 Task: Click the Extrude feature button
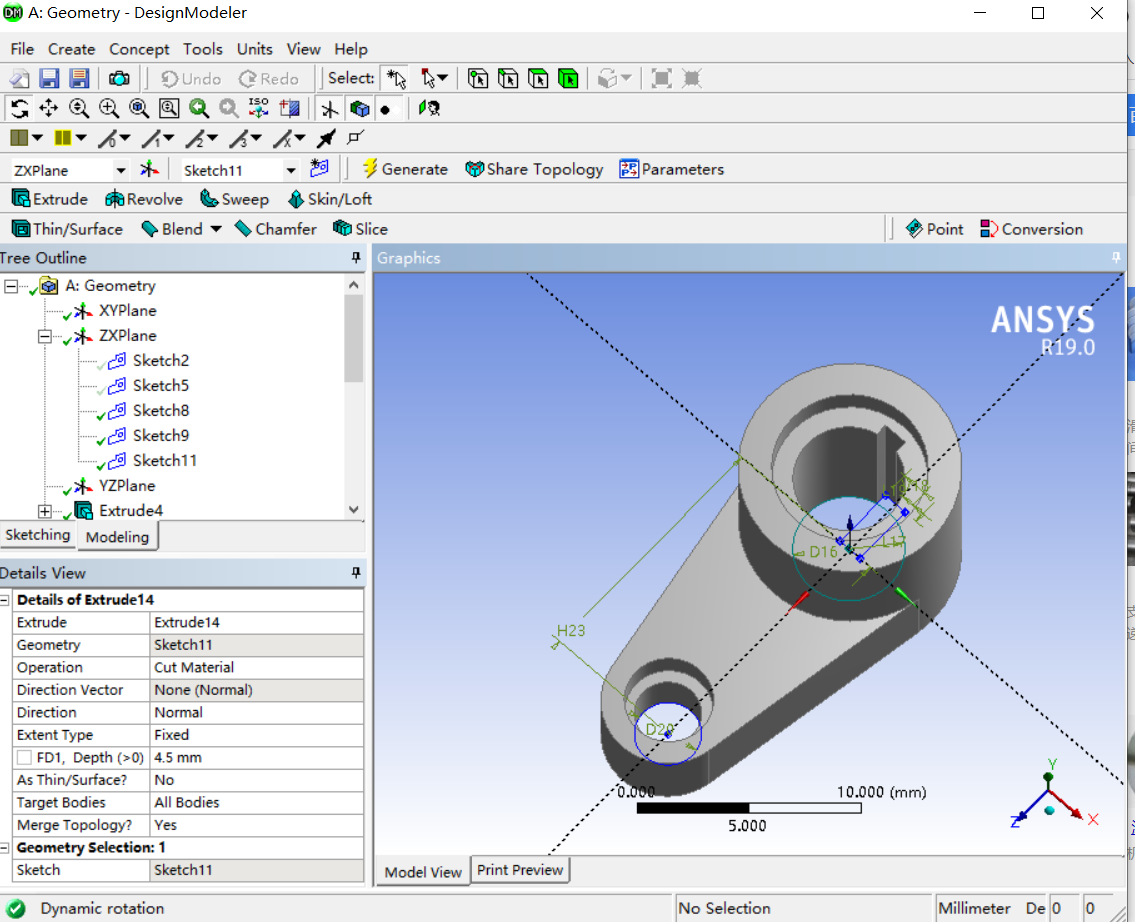[50, 199]
